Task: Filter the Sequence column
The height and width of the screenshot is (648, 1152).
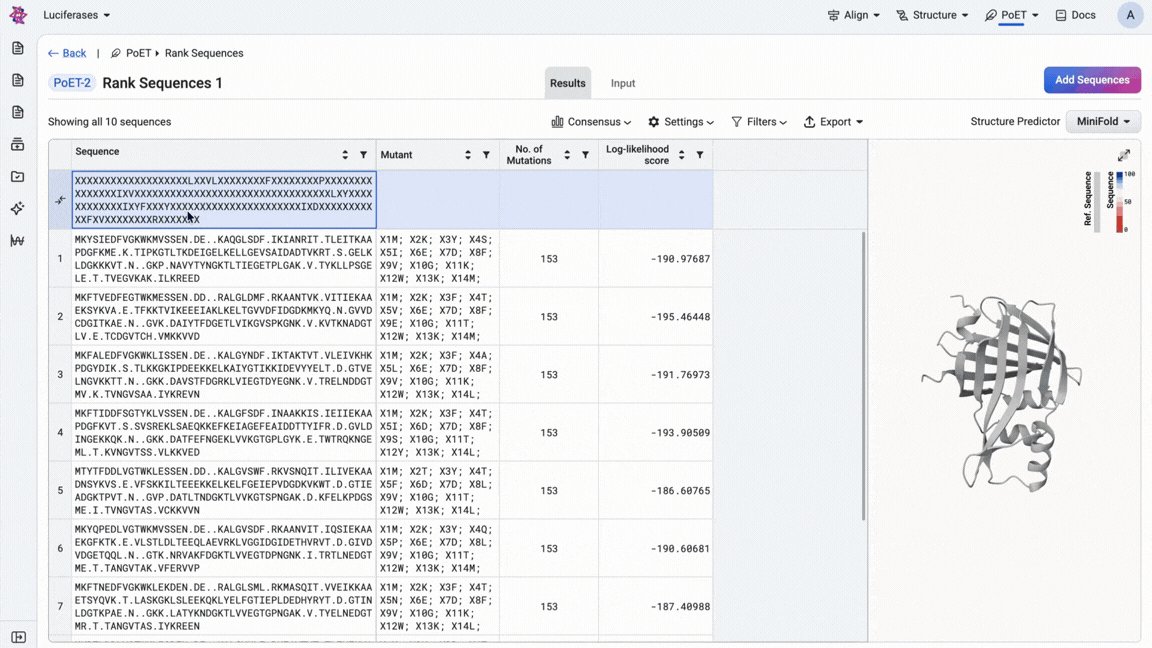Action: pyautogui.click(x=363, y=155)
